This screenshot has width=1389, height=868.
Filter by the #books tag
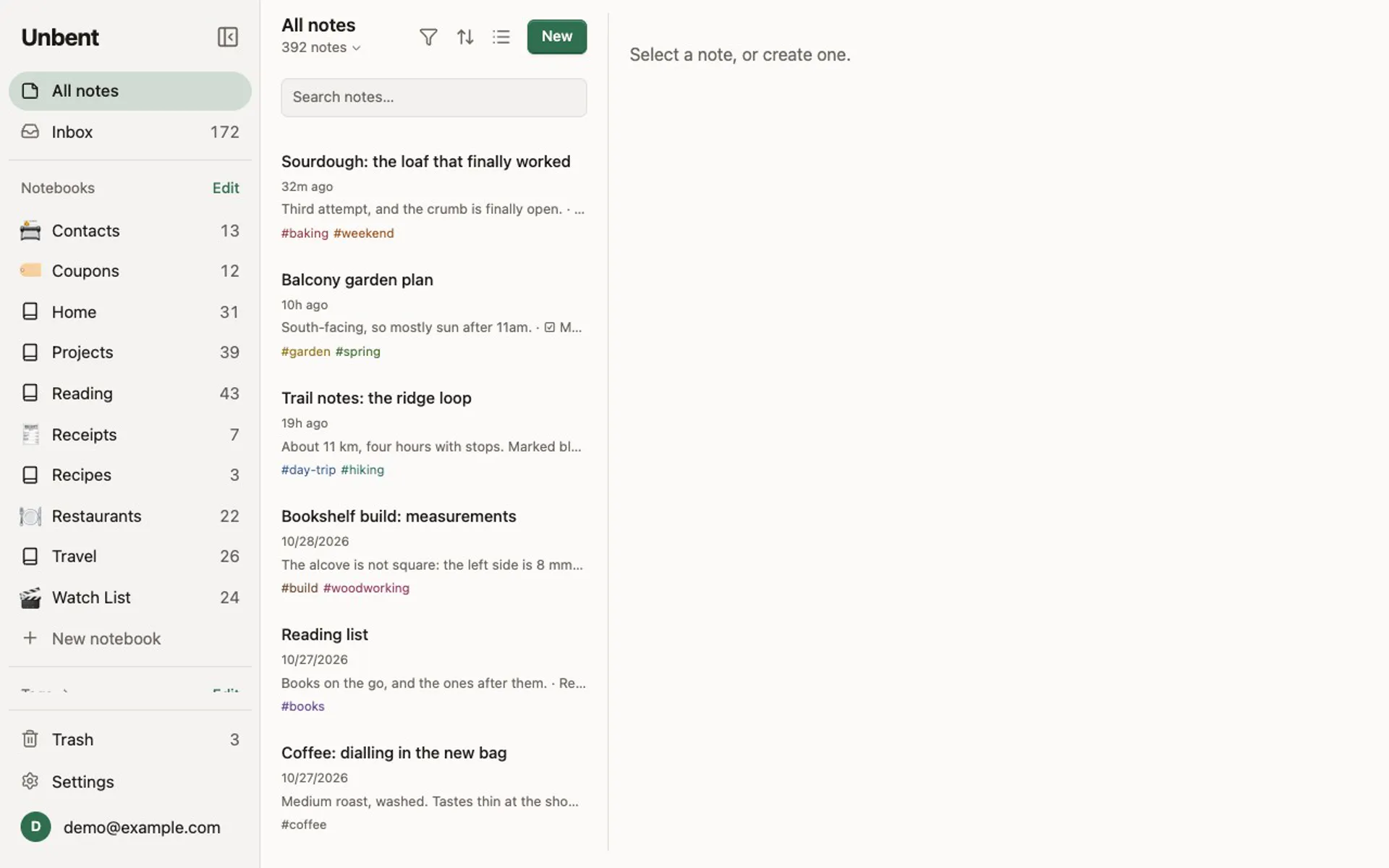(303, 707)
